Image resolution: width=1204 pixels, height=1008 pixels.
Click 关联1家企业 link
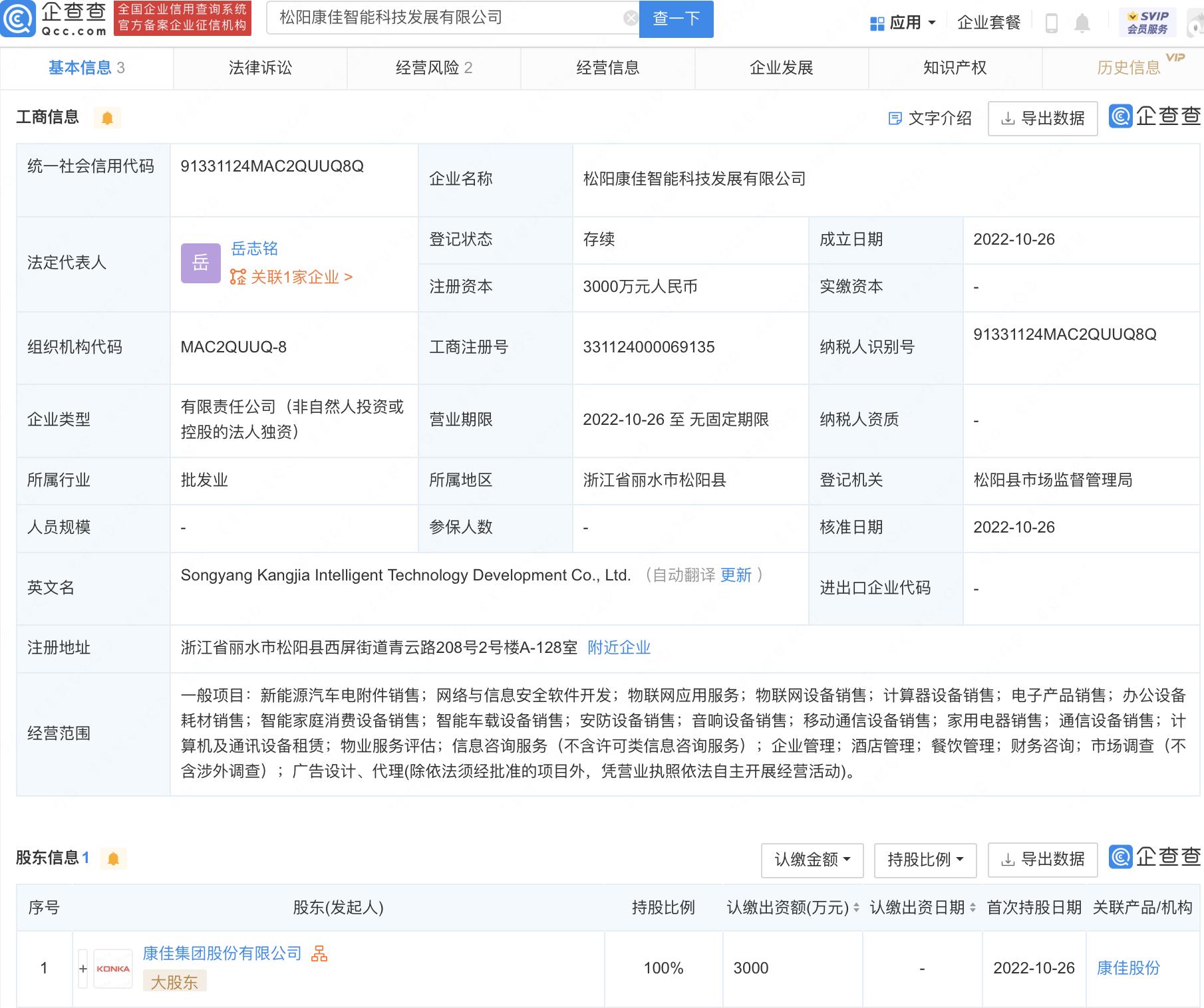[x=291, y=277]
